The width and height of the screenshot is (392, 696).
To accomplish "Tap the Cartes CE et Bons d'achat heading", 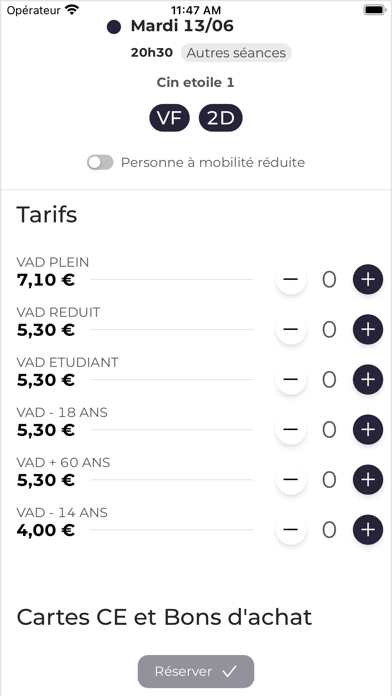I will coord(164,617).
